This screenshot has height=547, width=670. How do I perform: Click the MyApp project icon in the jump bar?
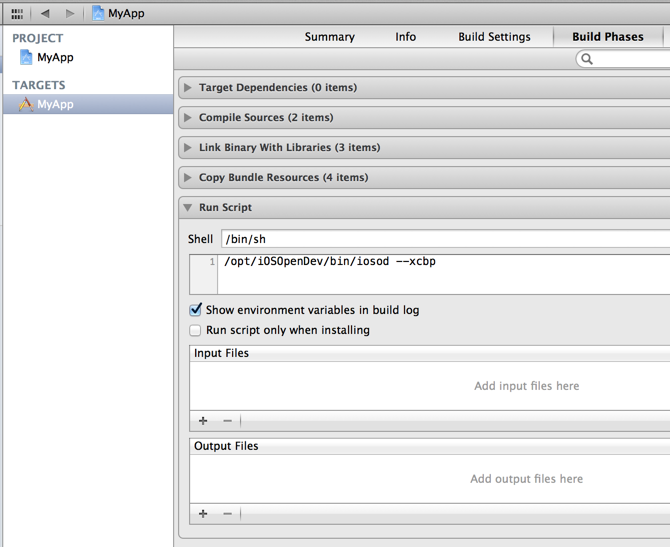coord(98,13)
